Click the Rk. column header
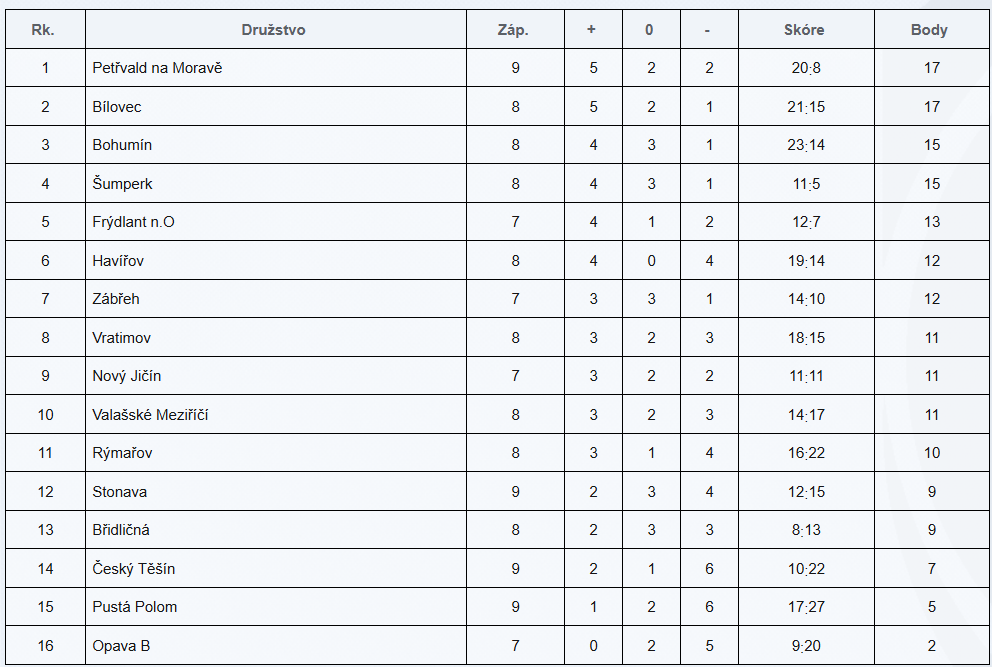This screenshot has height=667, width=992. click(44, 30)
